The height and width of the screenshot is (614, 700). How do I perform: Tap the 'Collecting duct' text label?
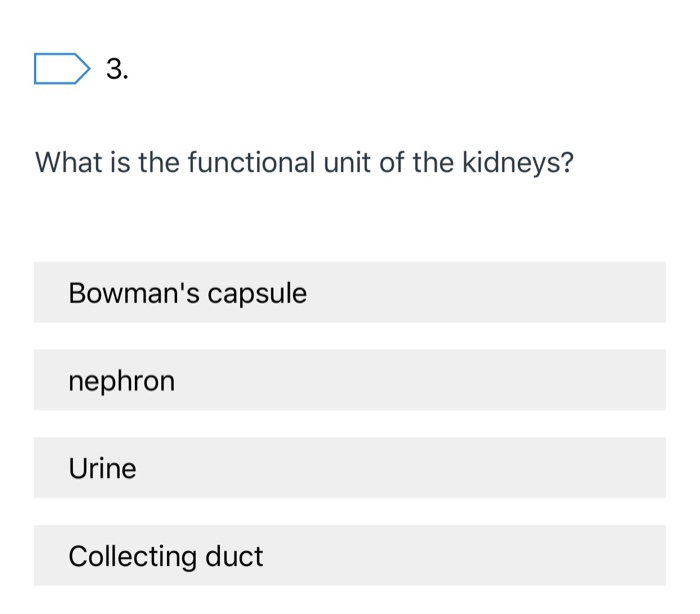point(165,556)
